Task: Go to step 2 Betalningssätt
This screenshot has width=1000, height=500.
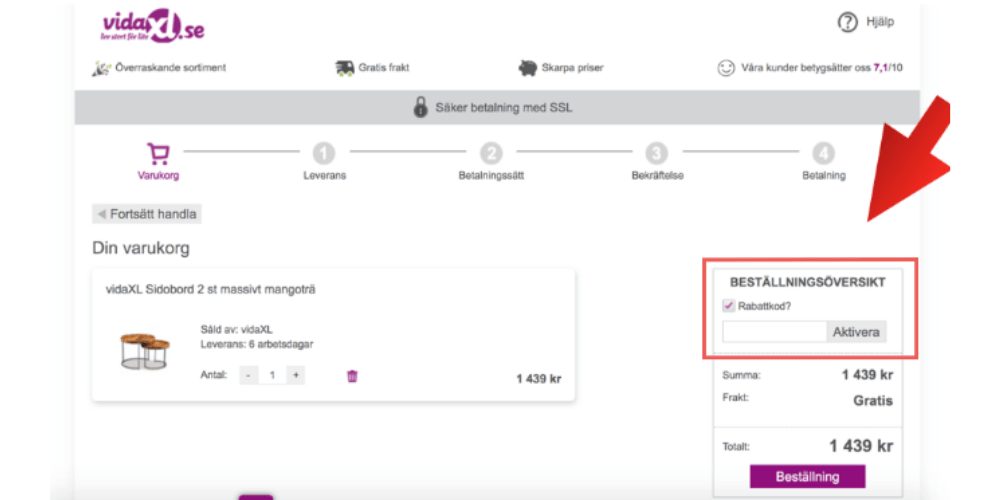Action: pyautogui.click(x=490, y=153)
